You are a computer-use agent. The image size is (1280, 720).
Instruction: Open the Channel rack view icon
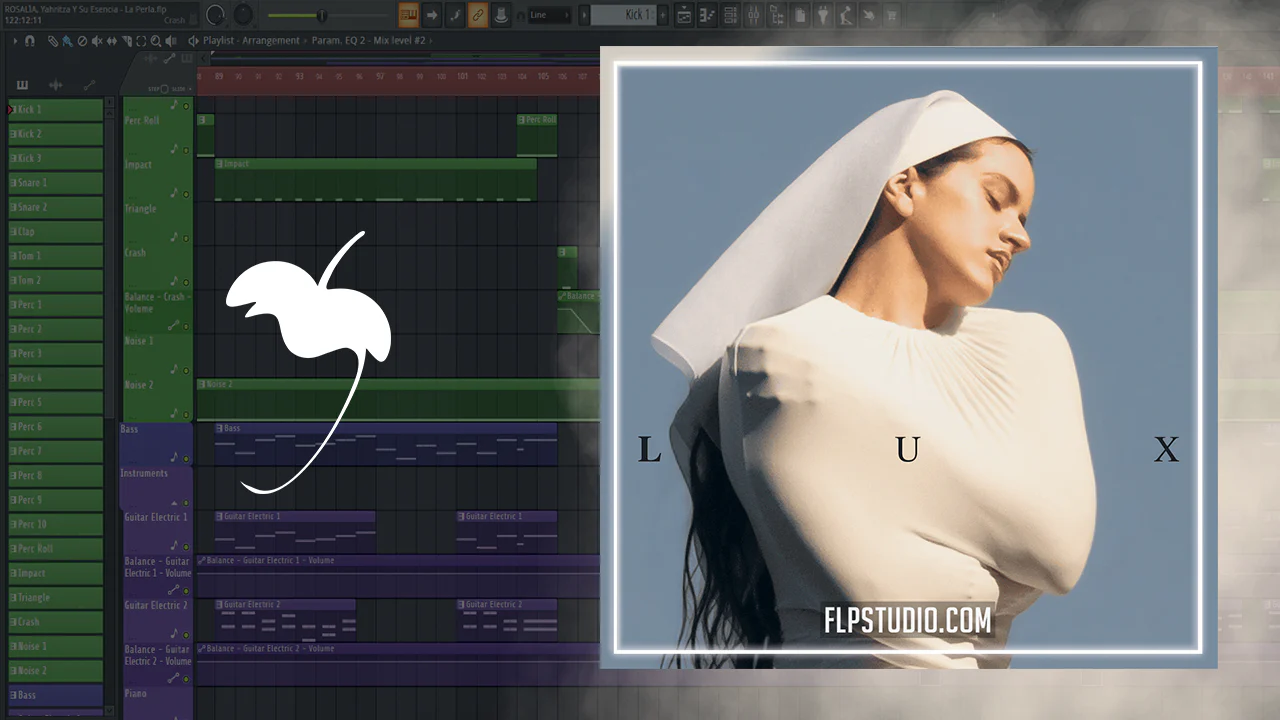(731, 15)
